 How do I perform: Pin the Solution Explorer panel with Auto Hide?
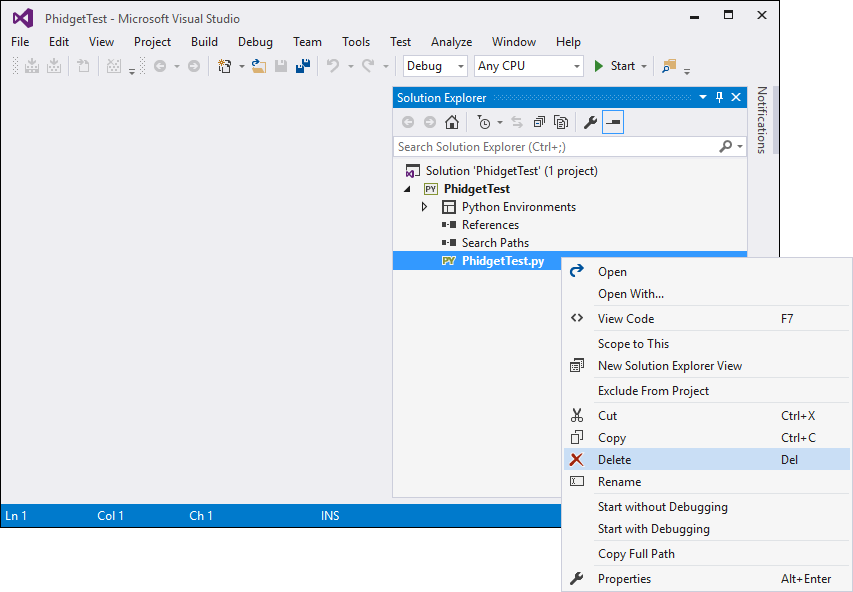[x=719, y=97]
